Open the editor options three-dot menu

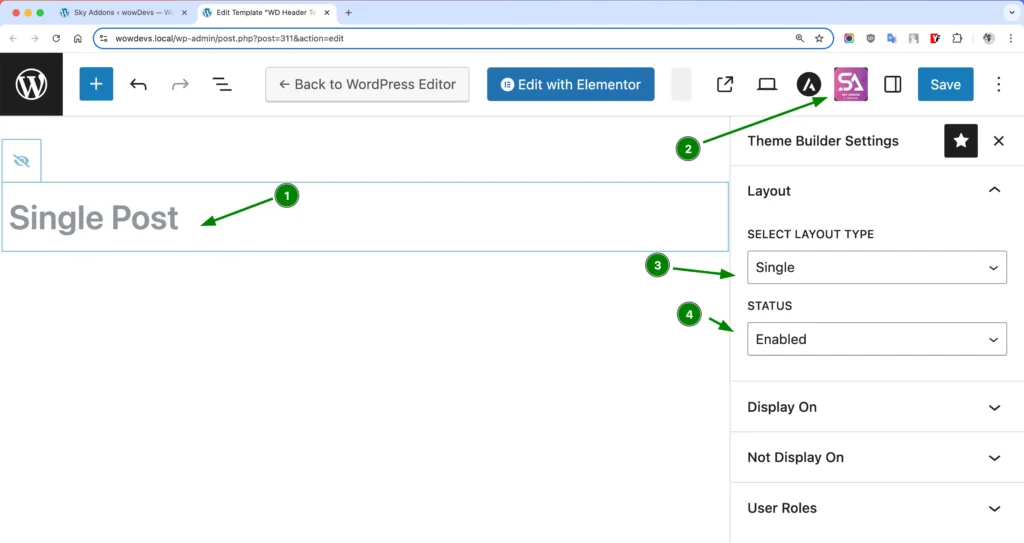pos(999,84)
